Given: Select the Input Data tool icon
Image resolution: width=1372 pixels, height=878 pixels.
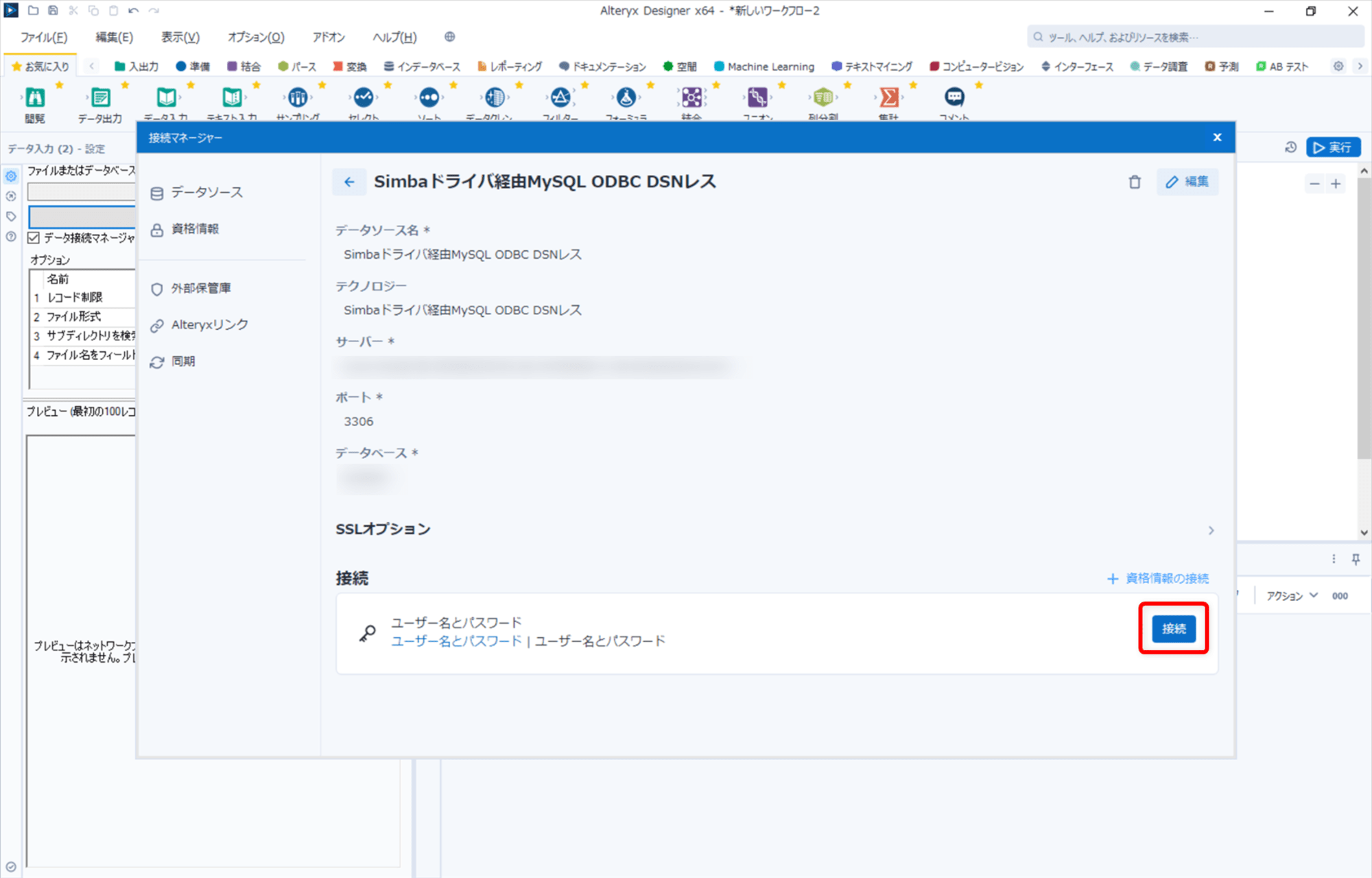Looking at the screenshot, I should (x=166, y=97).
